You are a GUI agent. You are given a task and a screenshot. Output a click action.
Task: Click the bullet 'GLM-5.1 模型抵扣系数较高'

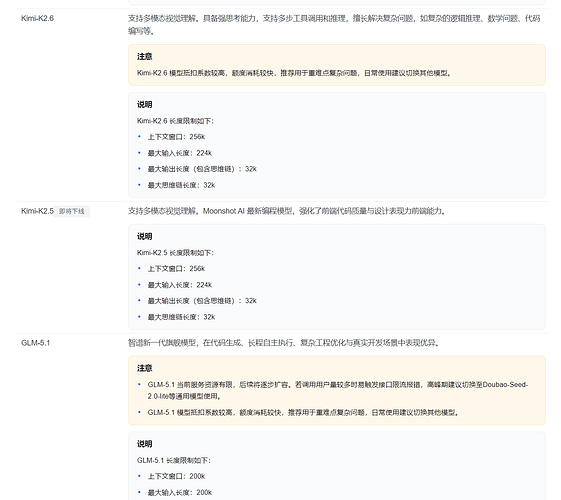[303, 412]
